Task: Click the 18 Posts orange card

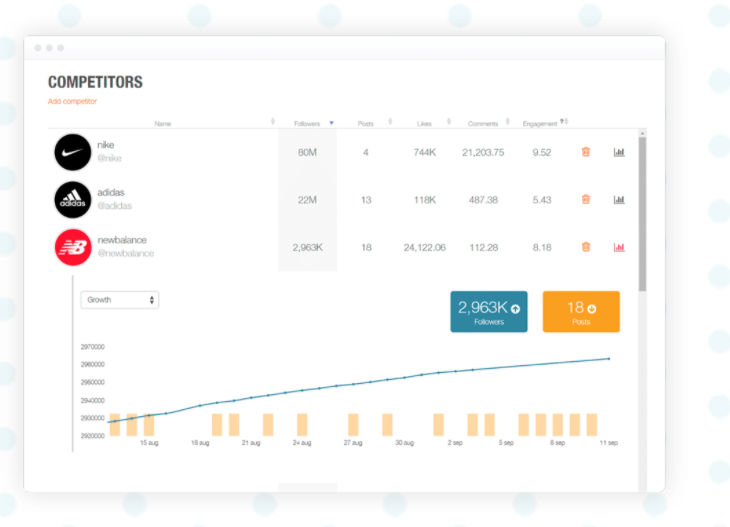Action: click(581, 311)
